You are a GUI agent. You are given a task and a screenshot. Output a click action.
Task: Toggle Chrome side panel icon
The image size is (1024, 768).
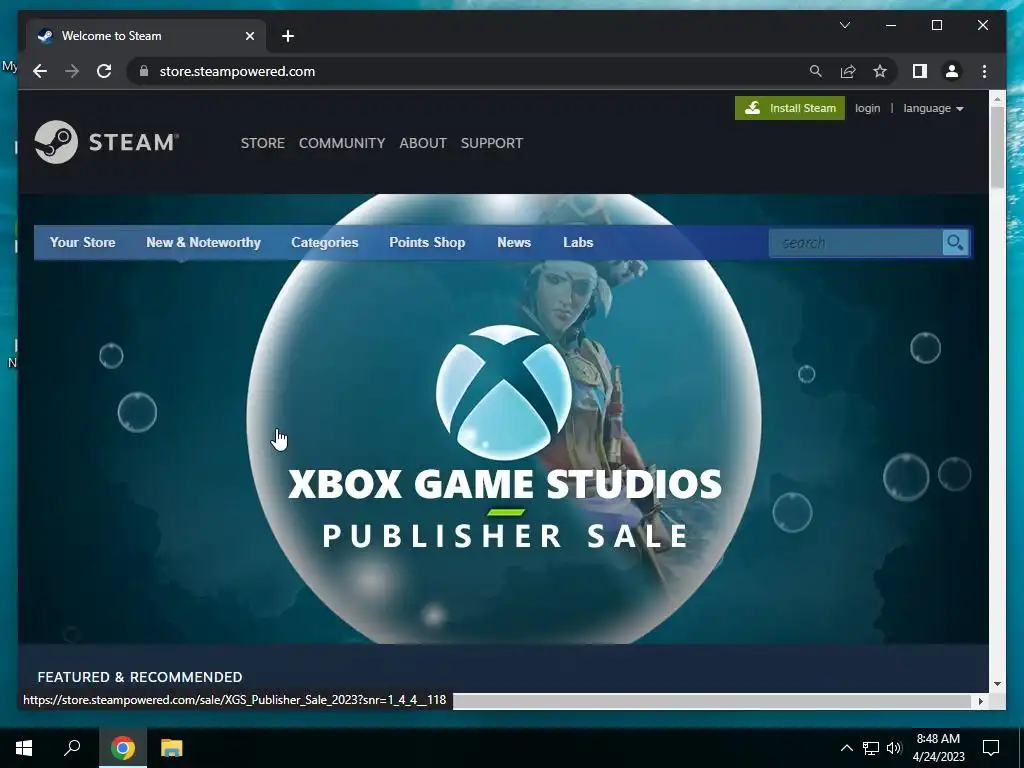pyautogui.click(x=920, y=71)
